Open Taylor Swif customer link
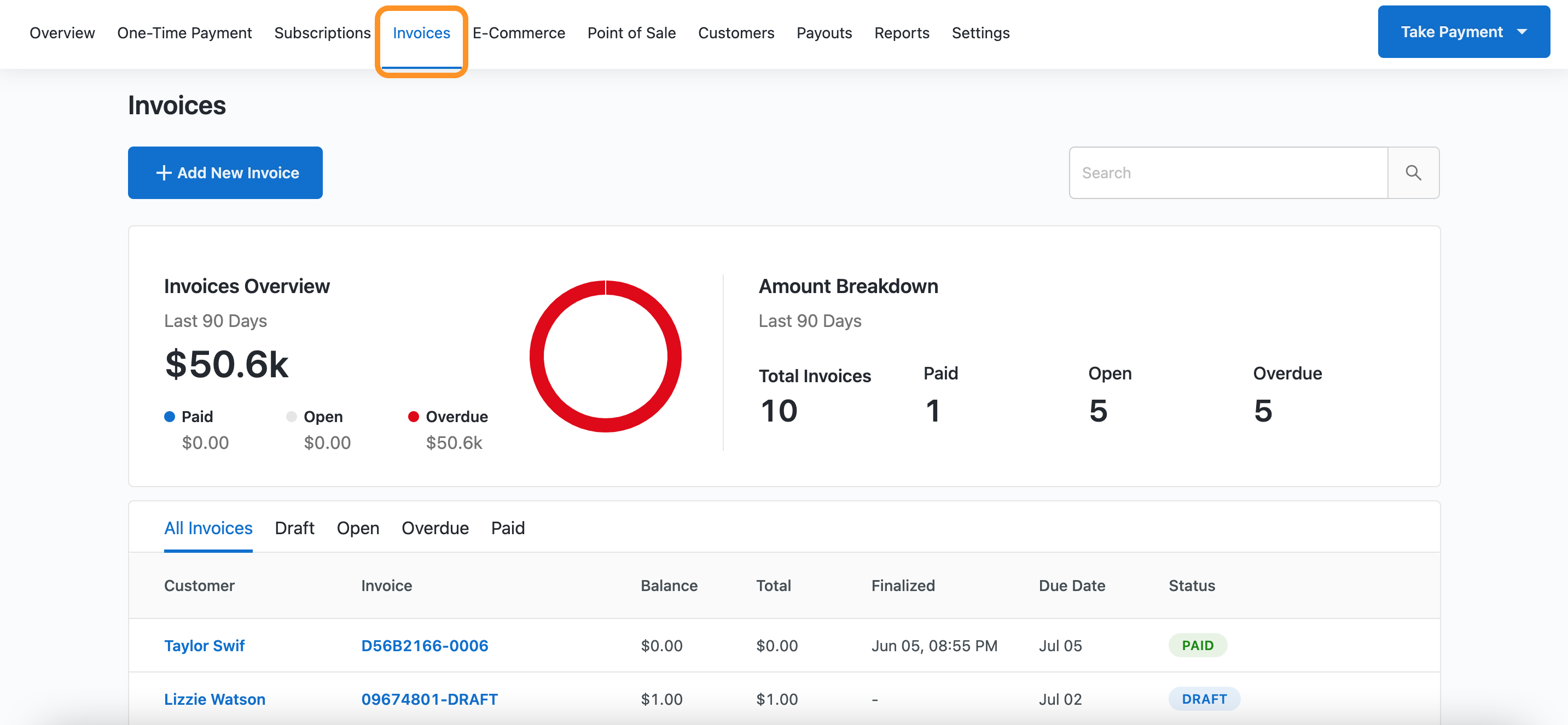Screen dimensions: 1568x725 pos(204,645)
